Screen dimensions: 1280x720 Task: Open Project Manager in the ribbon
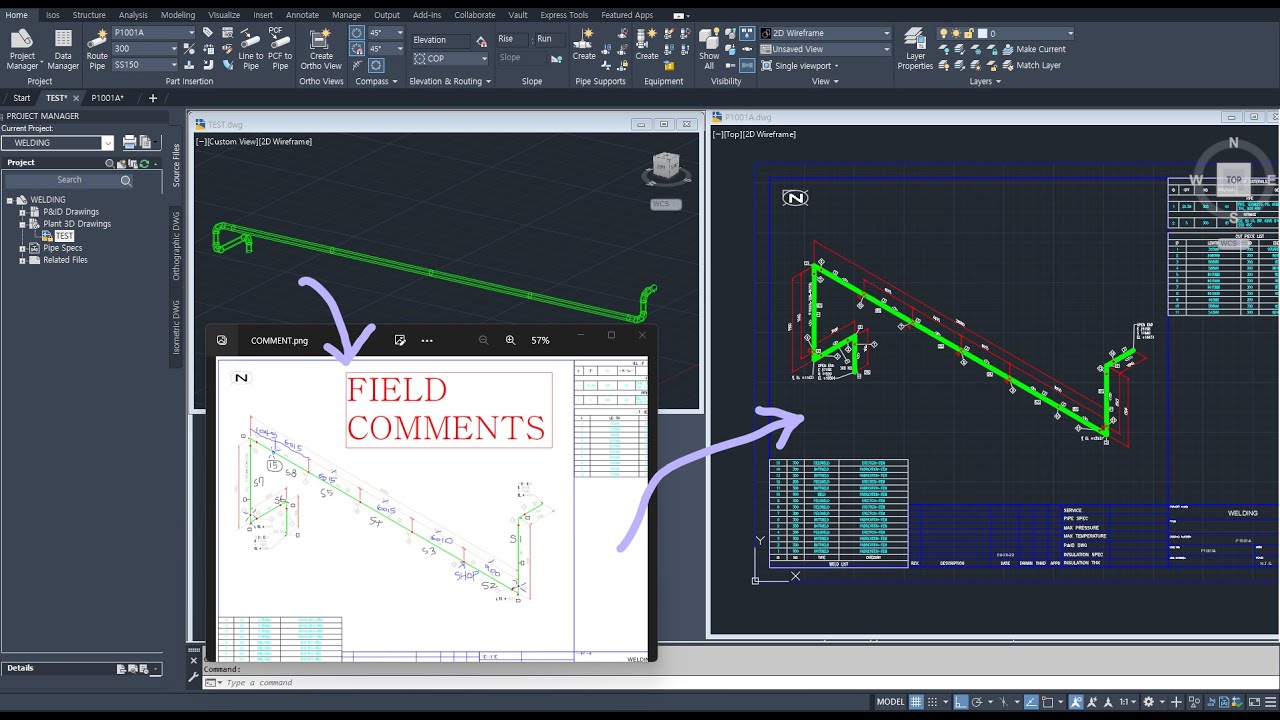coord(22,48)
